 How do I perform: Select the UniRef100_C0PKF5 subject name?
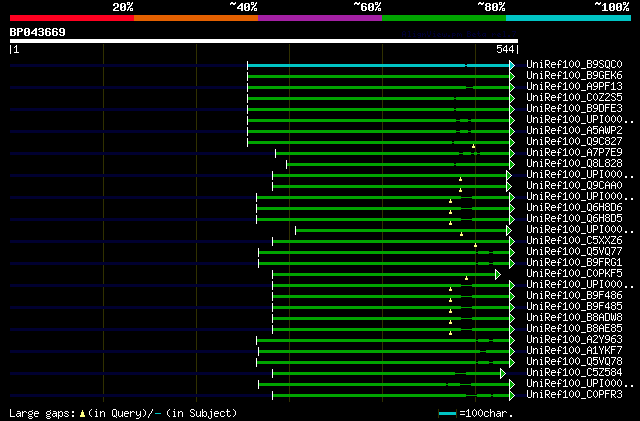[x=574, y=274]
